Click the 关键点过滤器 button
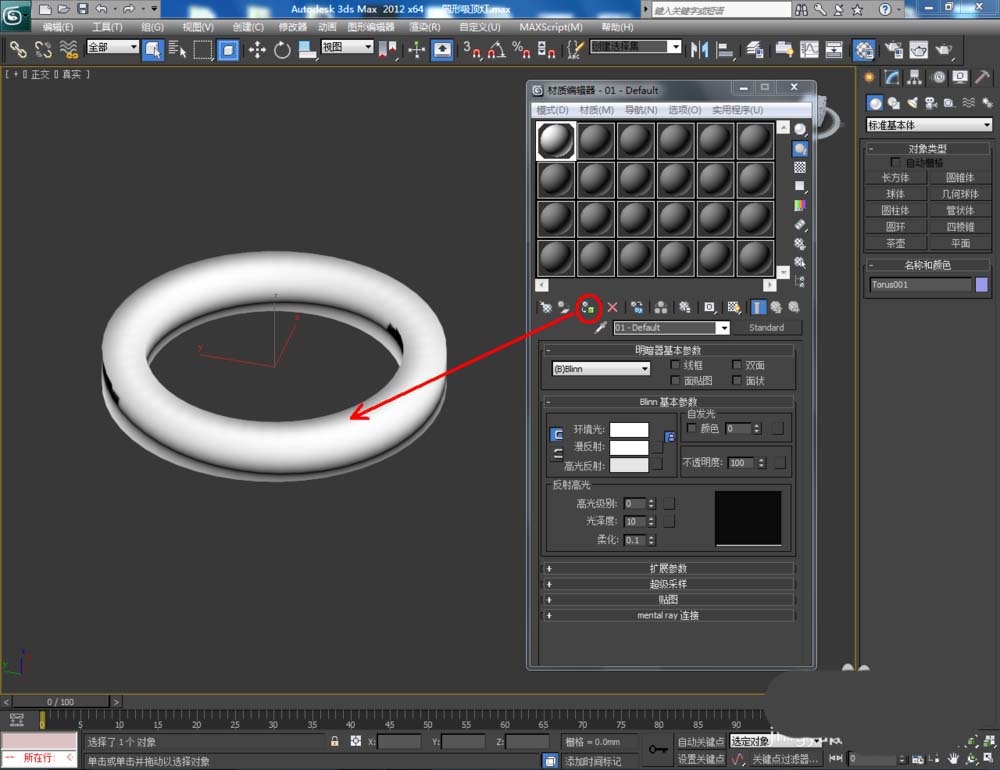 785,759
